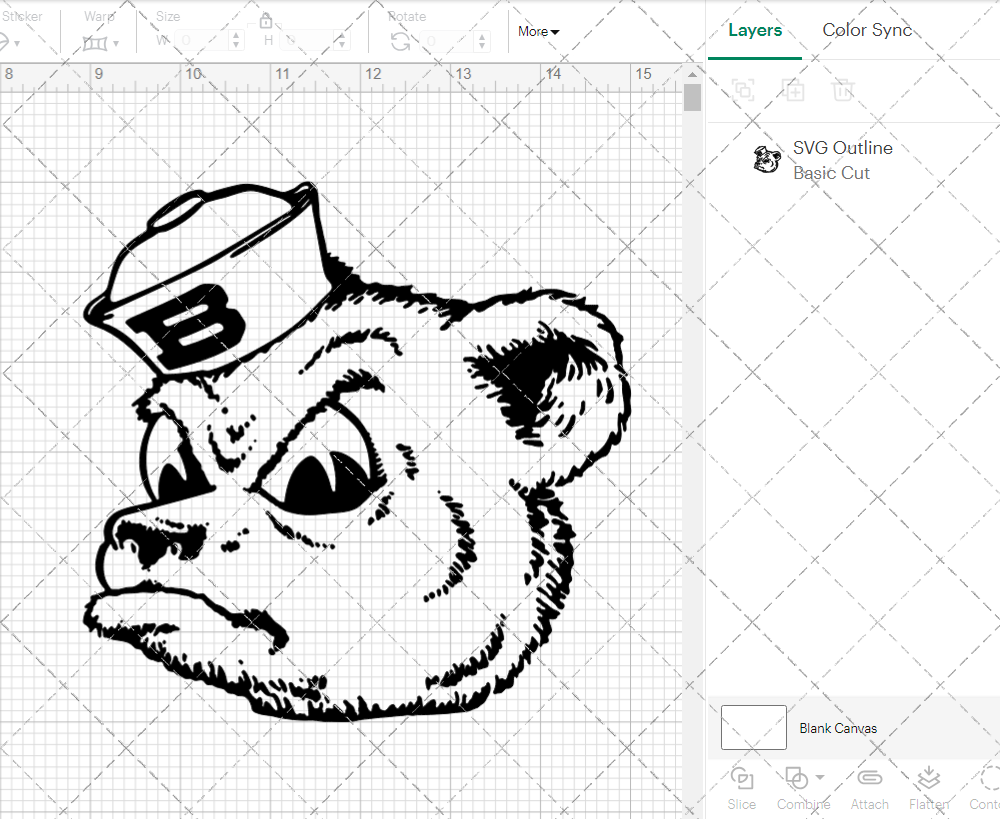Click the Blank Canvas entry
This screenshot has height=819, width=1000.
click(x=838, y=728)
